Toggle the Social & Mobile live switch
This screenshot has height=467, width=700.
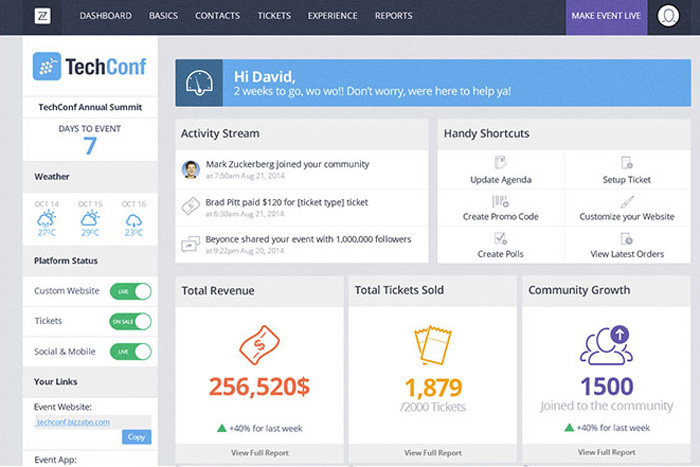click(x=130, y=352)
